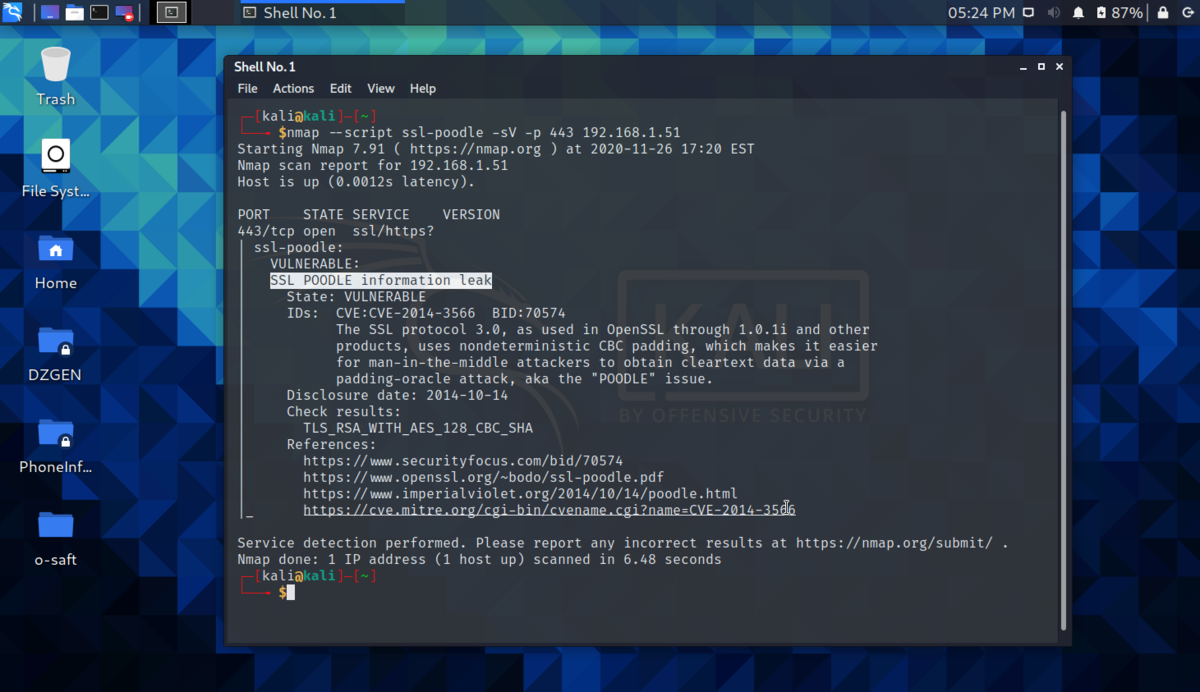Click the panel clock showing 05:24 PM

(981, 13)
